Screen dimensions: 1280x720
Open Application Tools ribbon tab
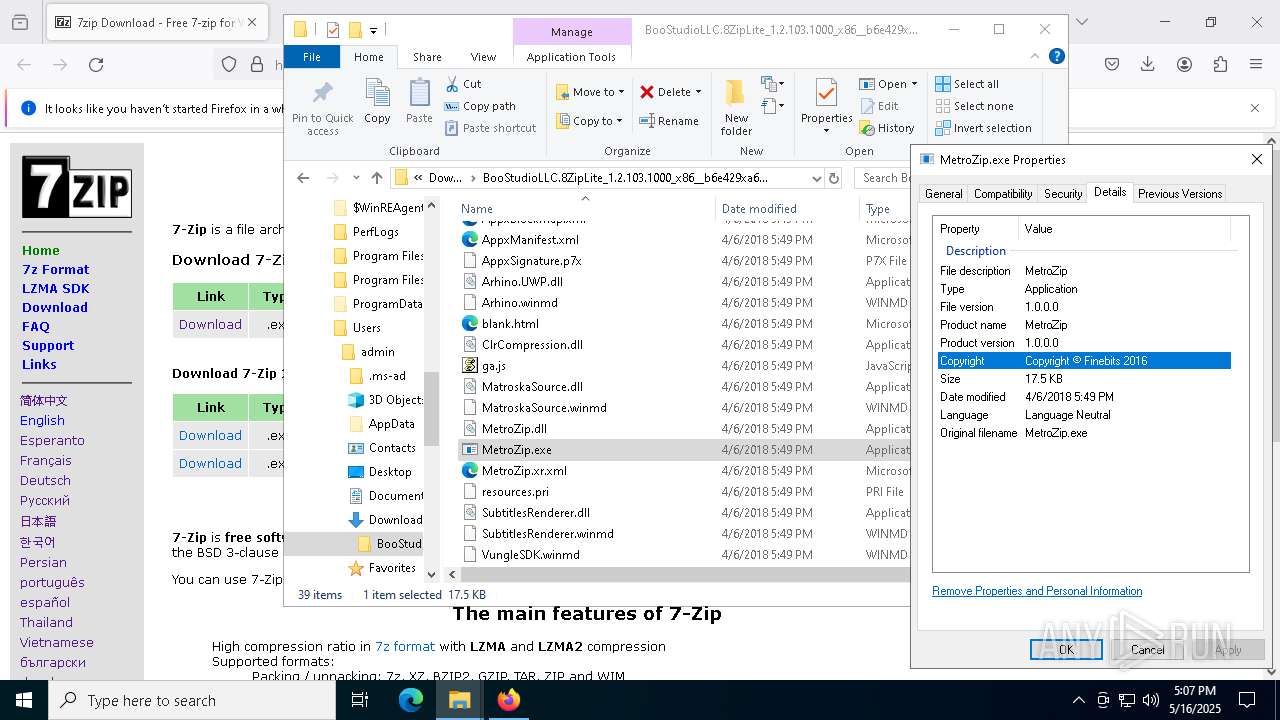(571, 57)
